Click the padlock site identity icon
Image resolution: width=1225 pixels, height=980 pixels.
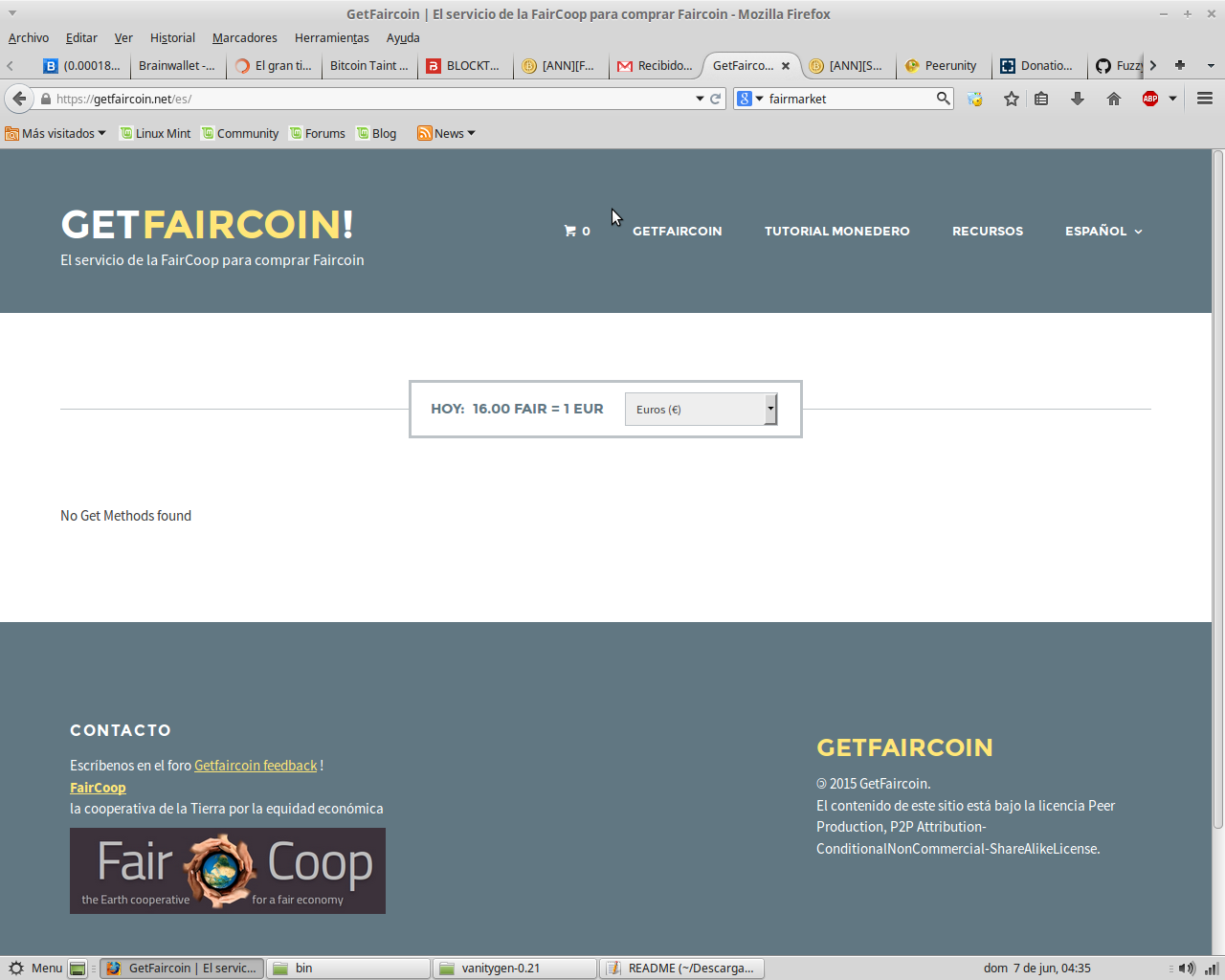45,99
